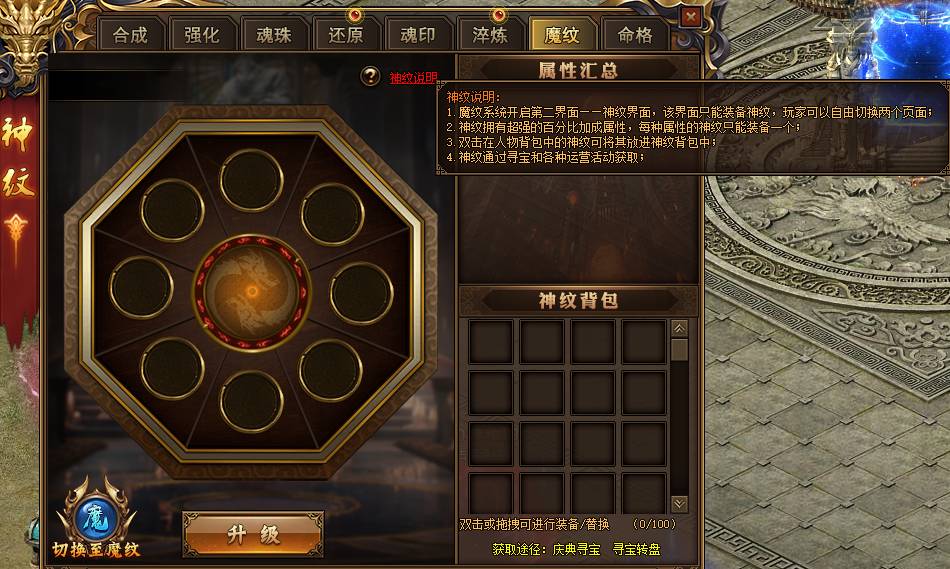Click the blue 魔 switch orb icon
The height and width of the screenshot is (569, 950).
(x=96, y=518)
